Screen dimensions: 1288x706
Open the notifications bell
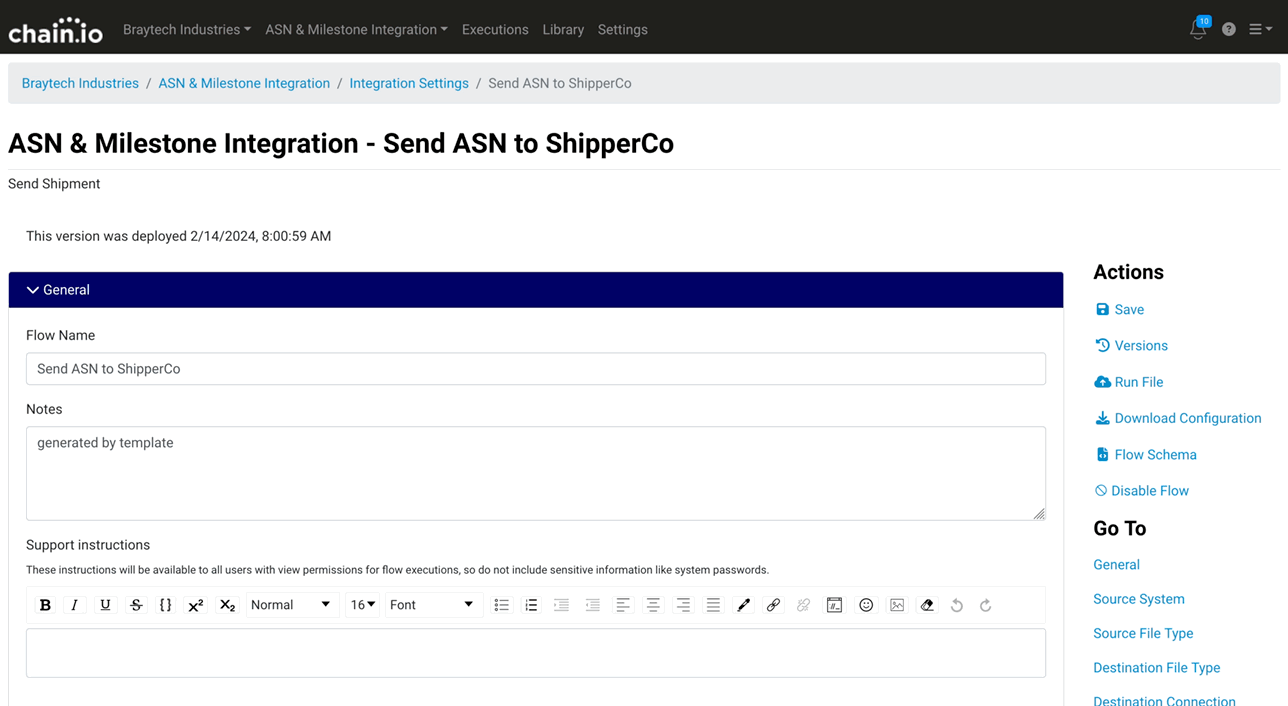click(x=1198, y=29)
